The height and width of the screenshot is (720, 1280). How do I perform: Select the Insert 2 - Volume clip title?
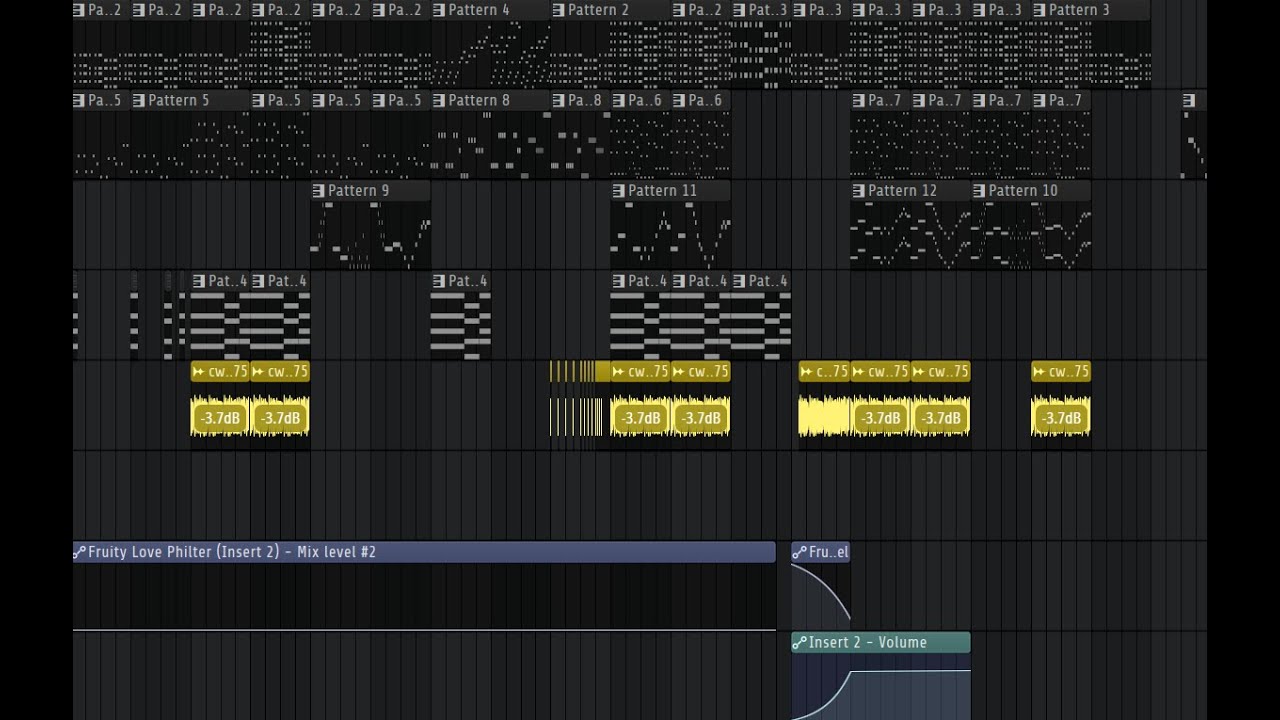coord(868,643)
